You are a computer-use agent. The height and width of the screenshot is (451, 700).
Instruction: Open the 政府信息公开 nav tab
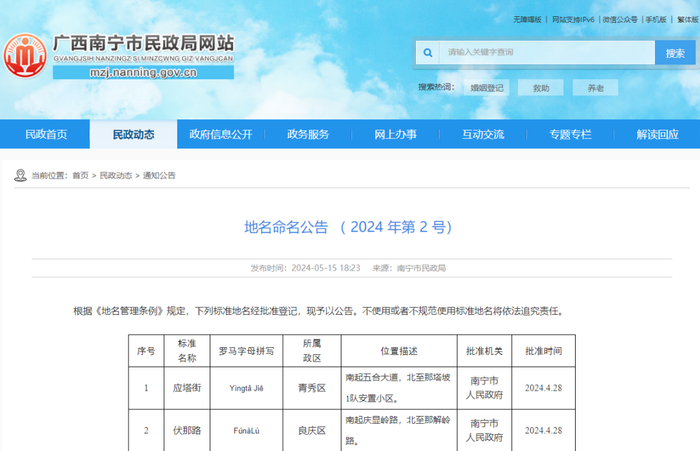pos(221,134)
